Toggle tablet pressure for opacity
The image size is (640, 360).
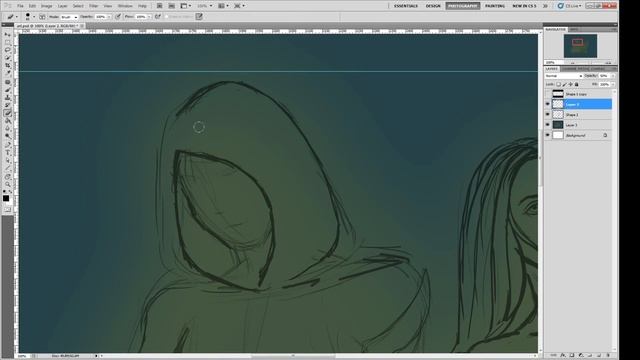pyautogui.click(x=118, y=17)
